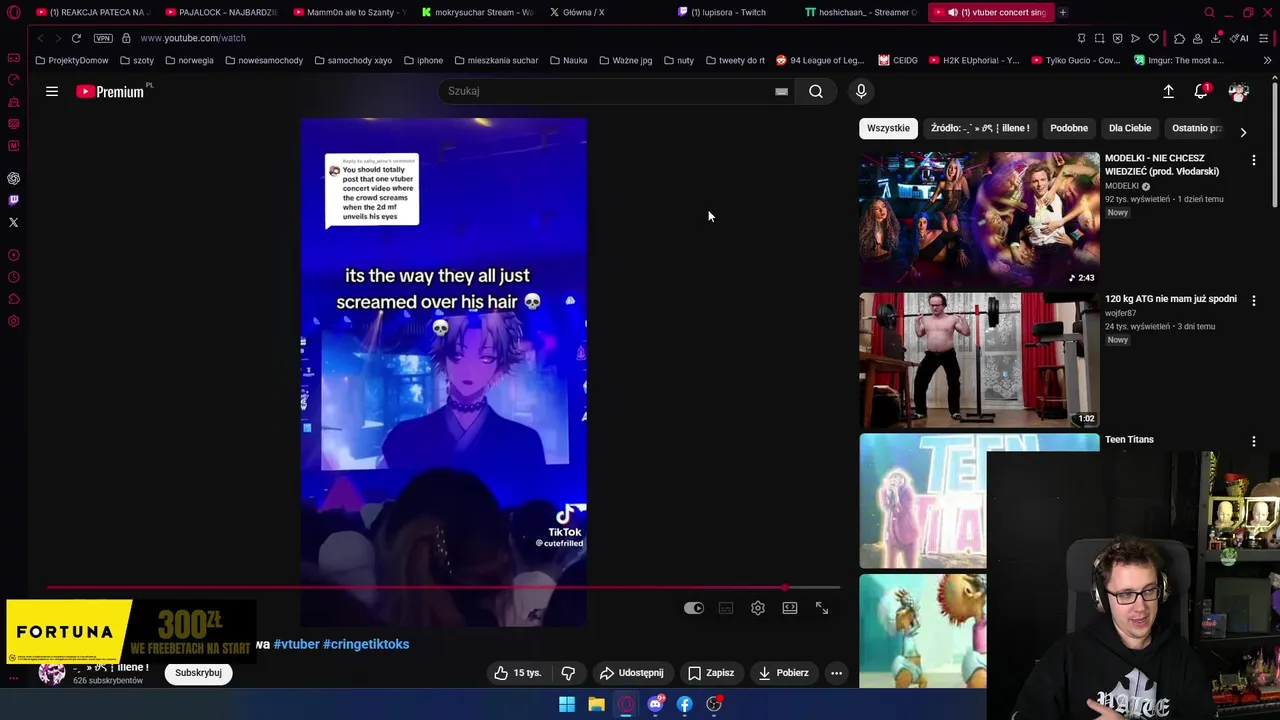
Task: Open options for 120 kg ATG video
Action: click(1253, 300)
